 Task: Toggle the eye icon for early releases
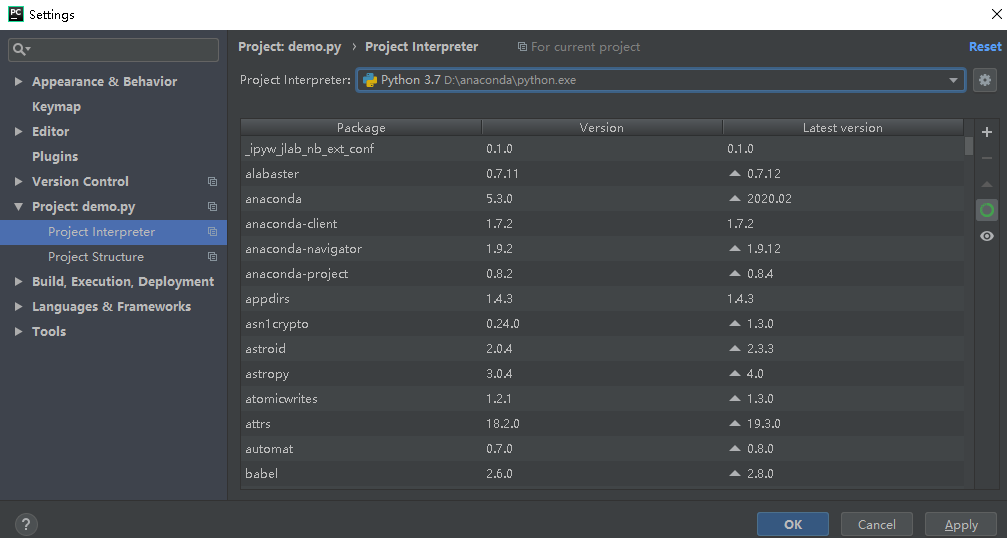tap(987, 236)
